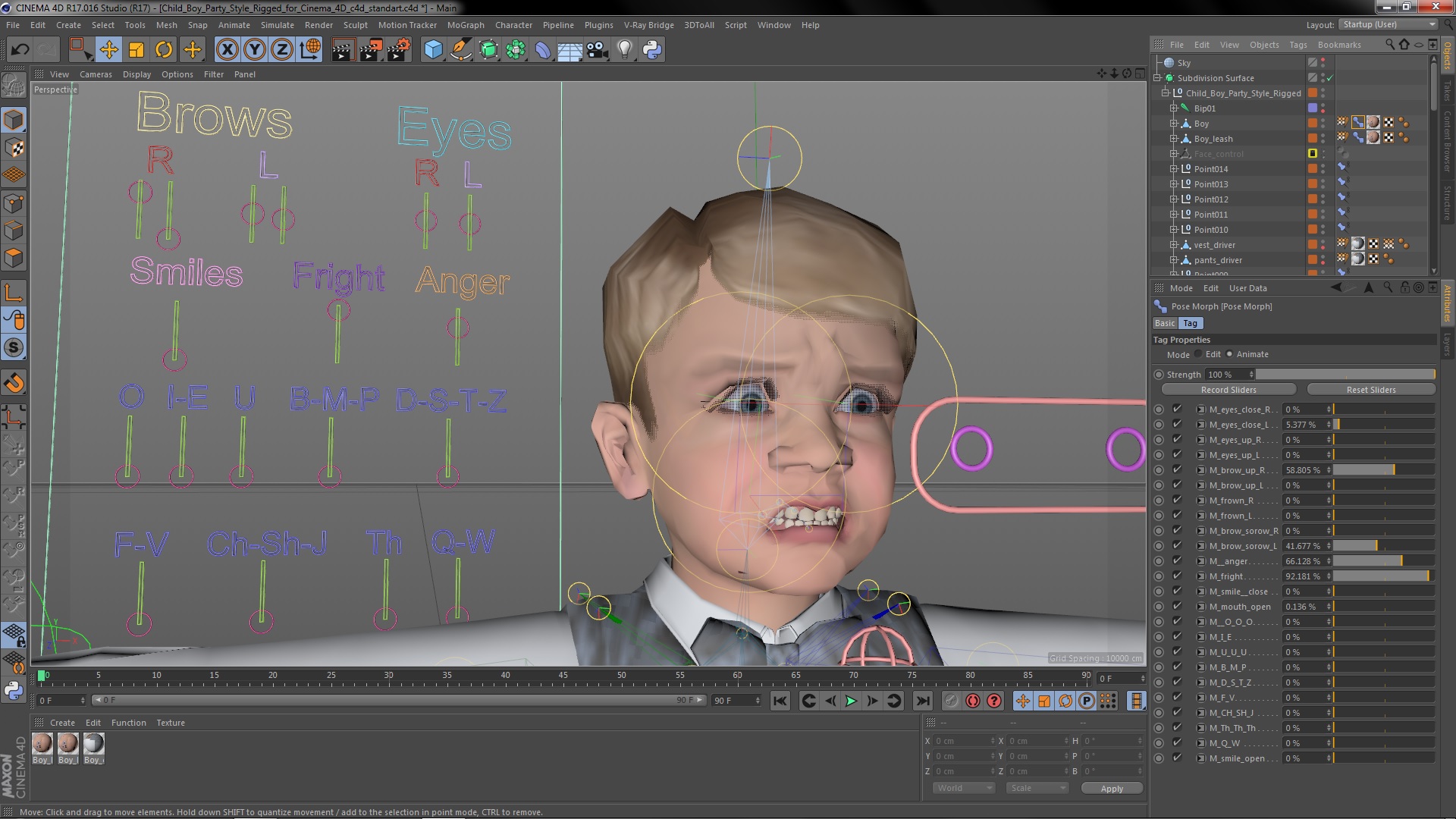This screenshot has height=819, width=1456.
Task: Click Record Sliders button
Action: click(1228, 390)
